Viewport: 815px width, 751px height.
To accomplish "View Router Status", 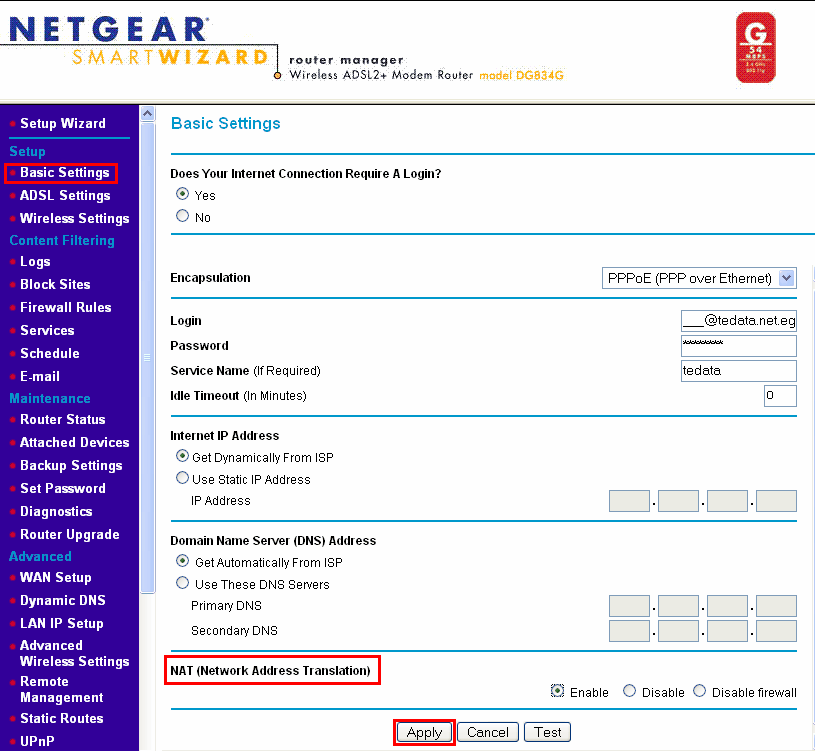I will tap(62, 419).
